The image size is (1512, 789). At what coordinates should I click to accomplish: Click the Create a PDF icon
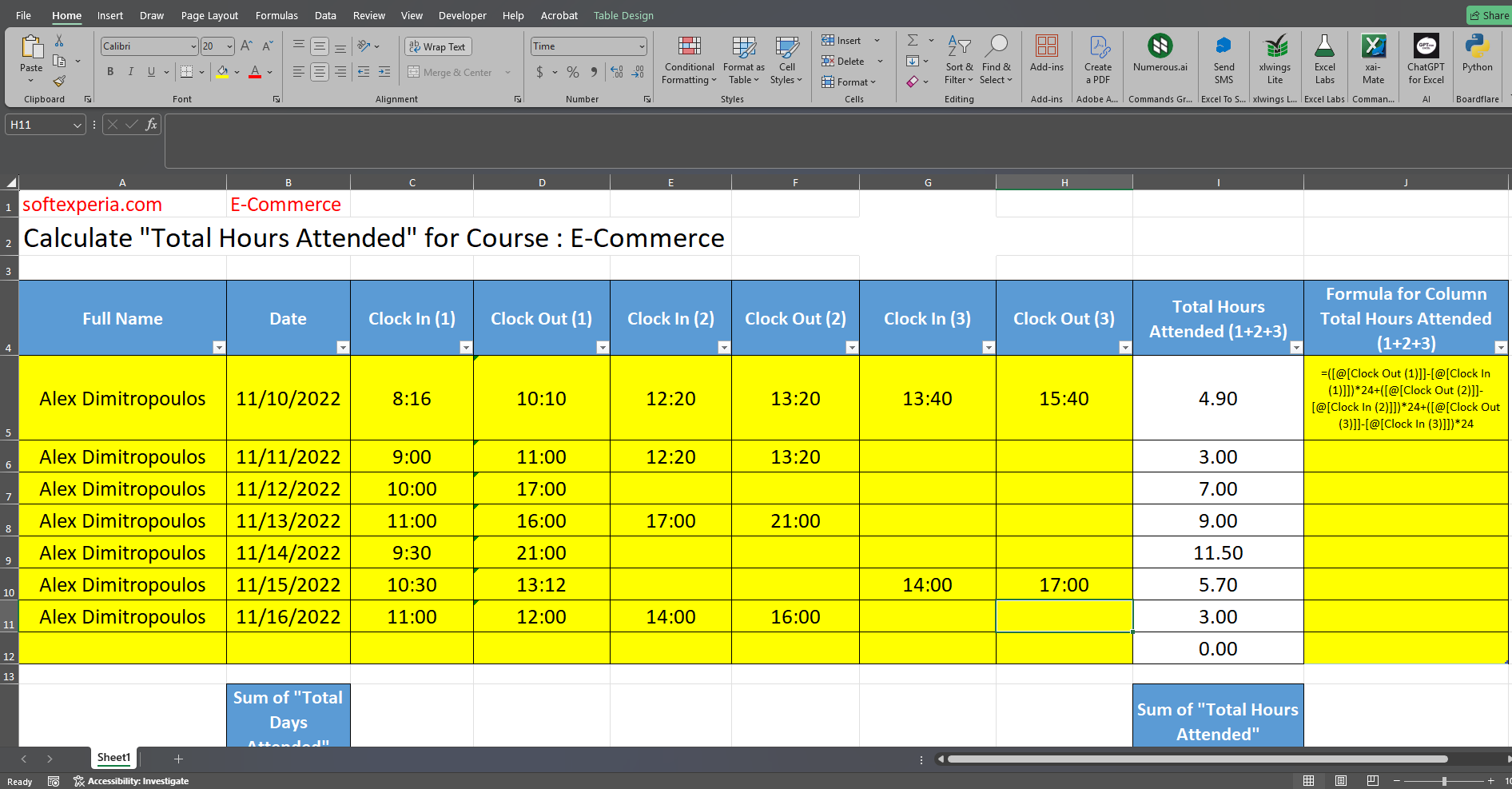pyautogui.click(x=1098, y=60)
